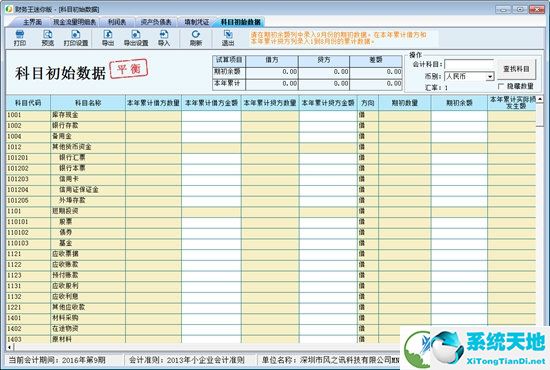Click the 本年累计借方金额 column header

(211, 103)
